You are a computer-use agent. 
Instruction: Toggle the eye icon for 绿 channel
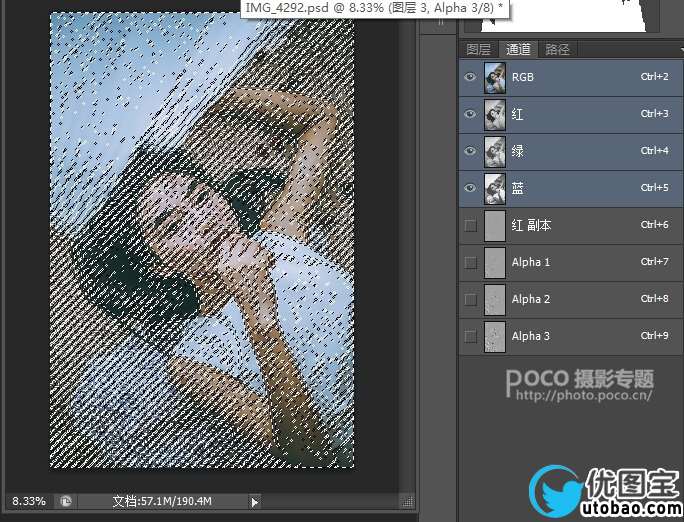click(471, 151)
